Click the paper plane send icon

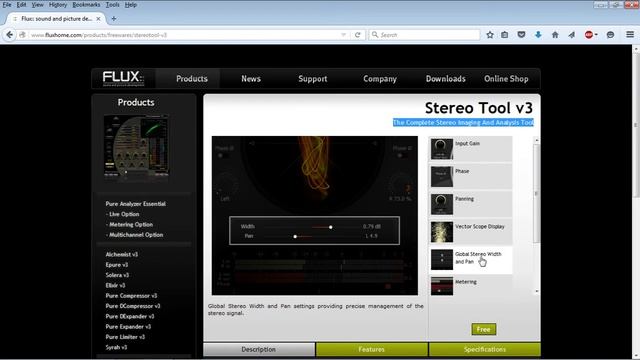[x=571, y=35]
